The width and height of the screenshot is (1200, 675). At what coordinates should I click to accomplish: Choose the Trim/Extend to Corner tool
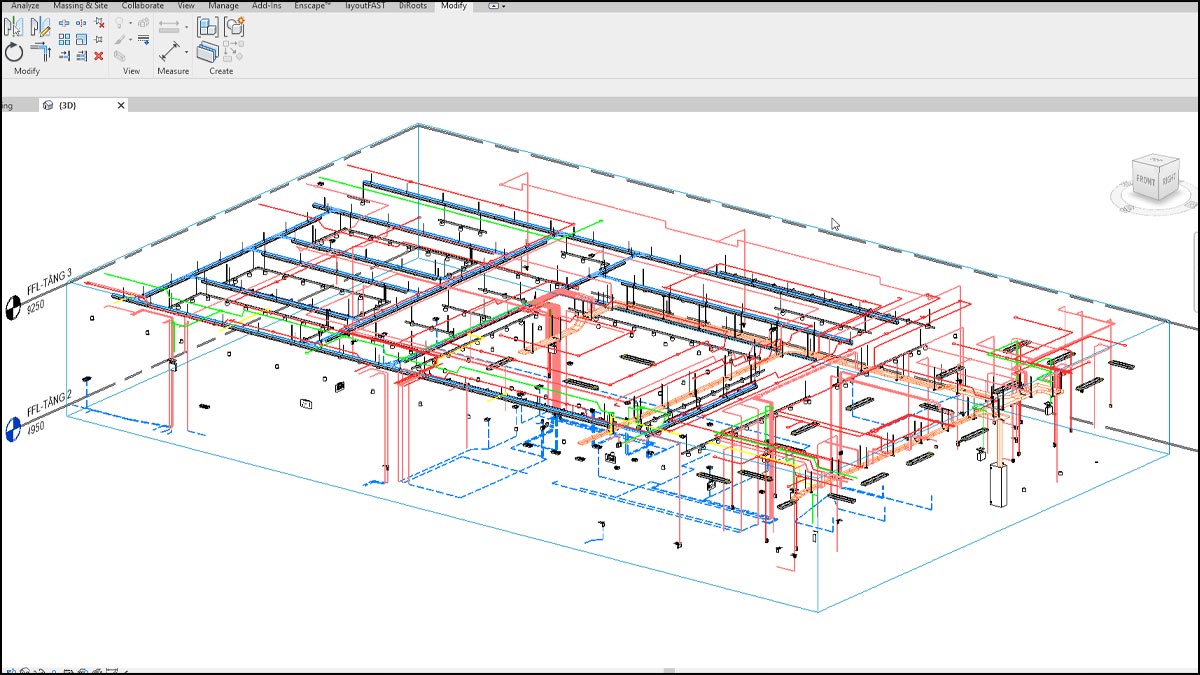[41, 51]
